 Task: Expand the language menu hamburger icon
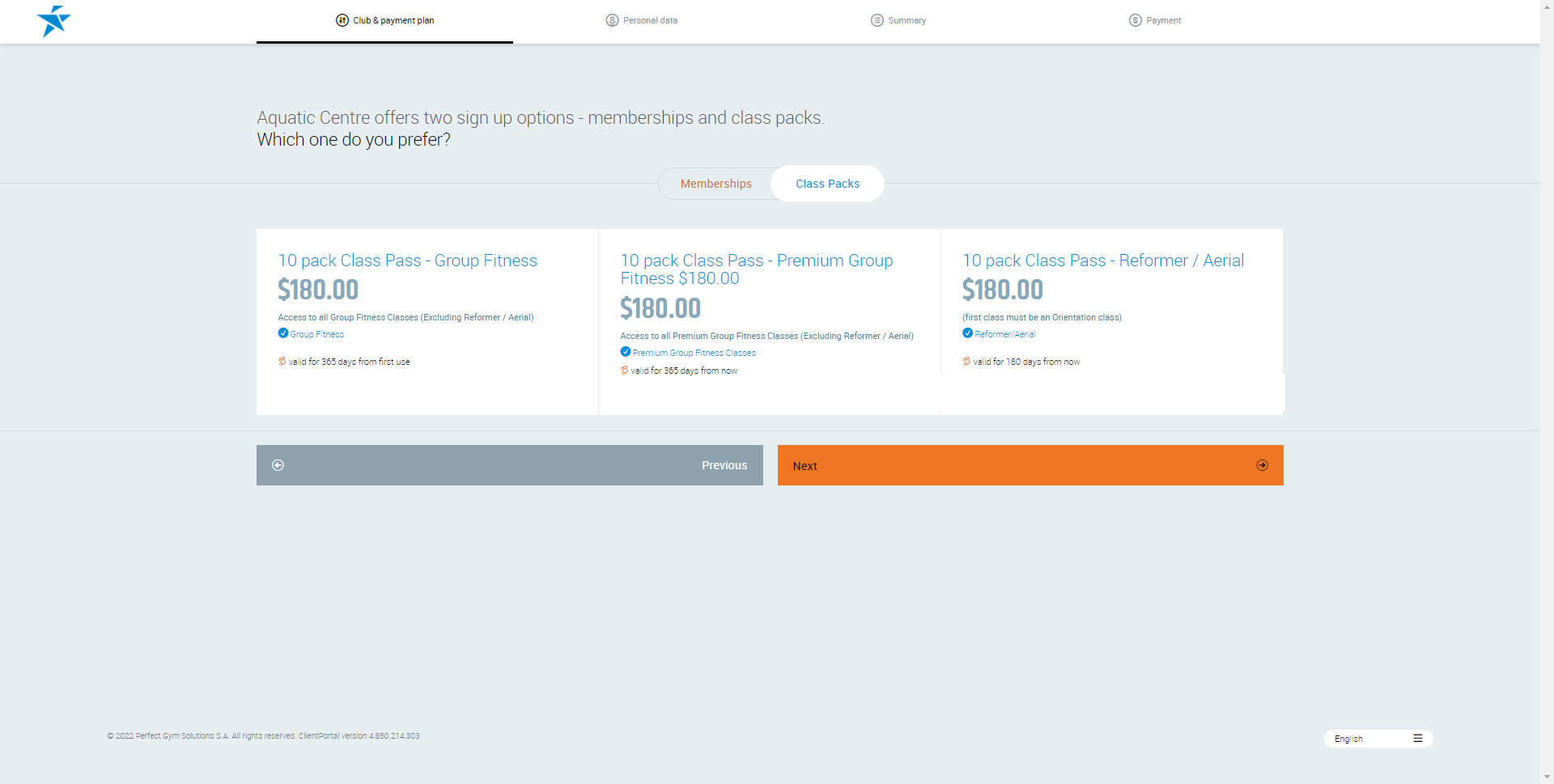coord(1417,739)
